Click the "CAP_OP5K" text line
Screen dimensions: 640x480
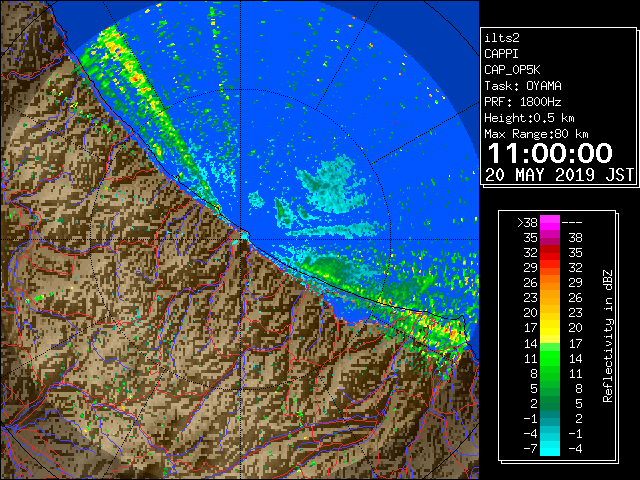tap(512, 70)
